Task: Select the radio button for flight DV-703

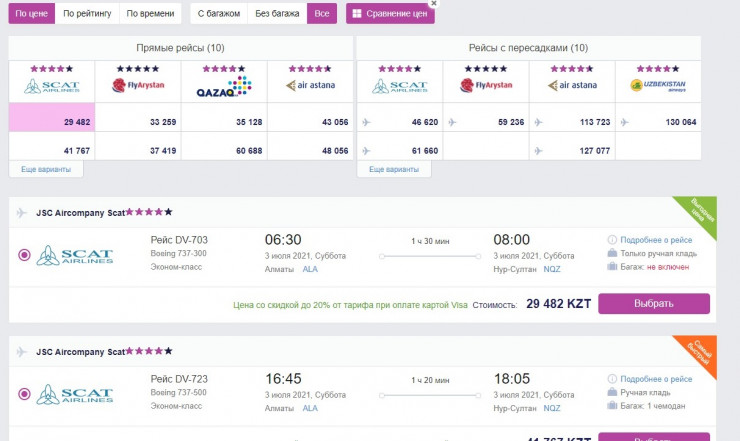Action: click(x=24, y=255)
